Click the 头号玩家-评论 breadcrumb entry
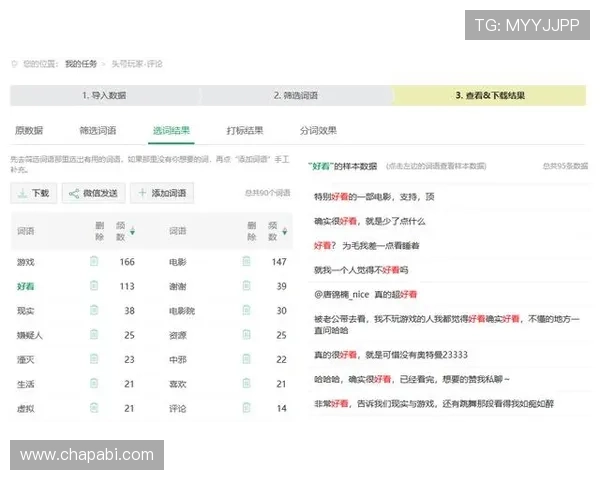Screen dimensions: 600x480 click(x=137, y=64)
